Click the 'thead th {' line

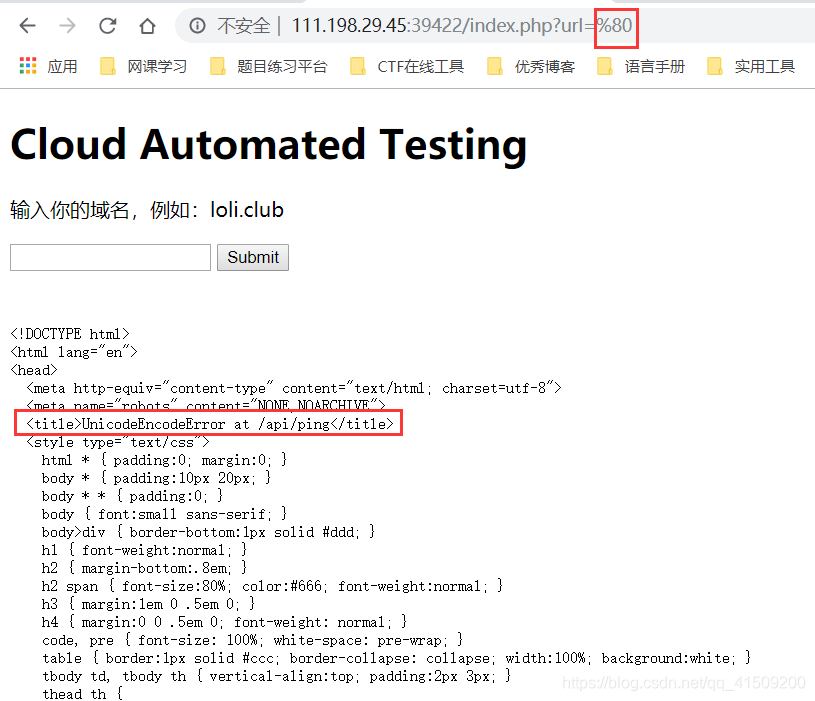(82, 694)
